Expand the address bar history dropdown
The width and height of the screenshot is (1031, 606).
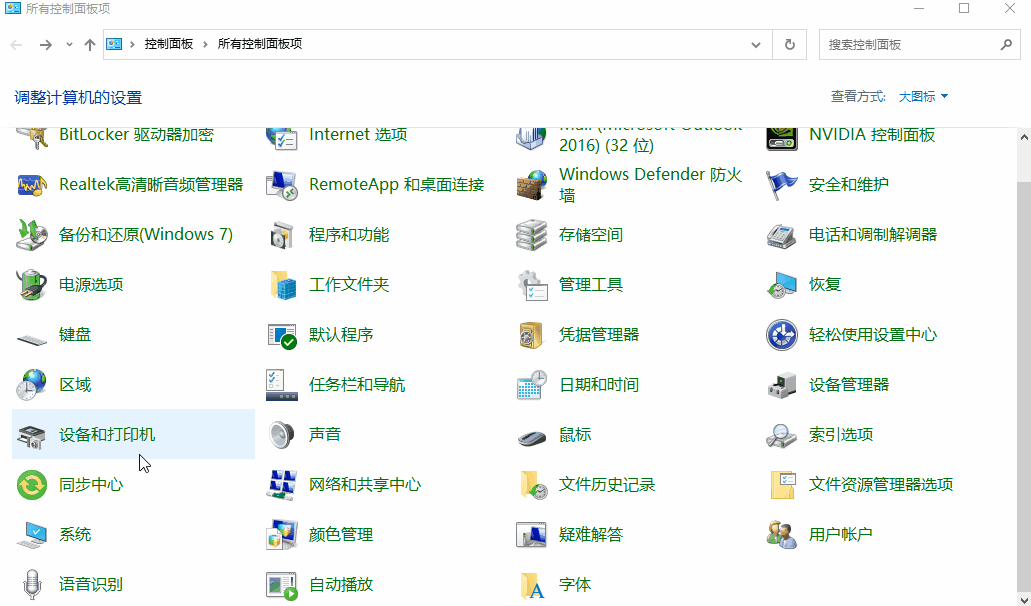point(756,45)
